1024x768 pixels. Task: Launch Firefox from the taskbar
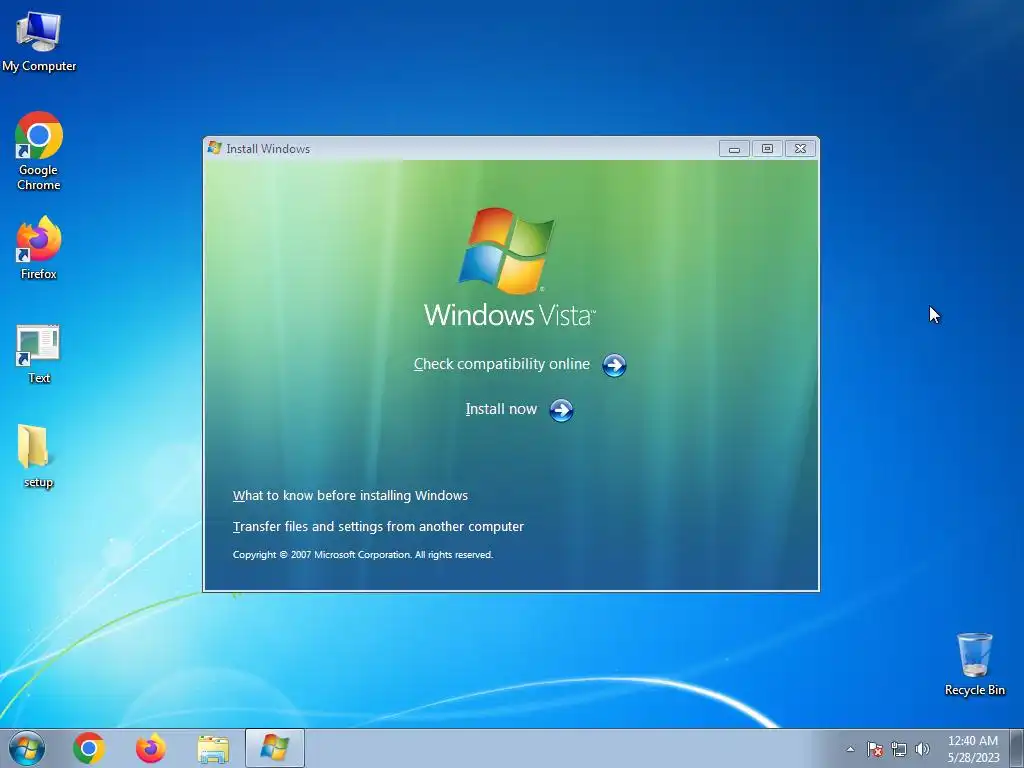tap(151, 748)
